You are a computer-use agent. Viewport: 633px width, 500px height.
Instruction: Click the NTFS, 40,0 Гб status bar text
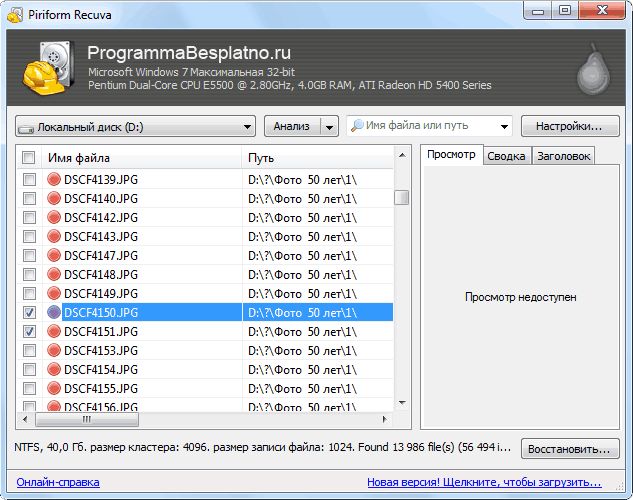(x=262, y=447)
